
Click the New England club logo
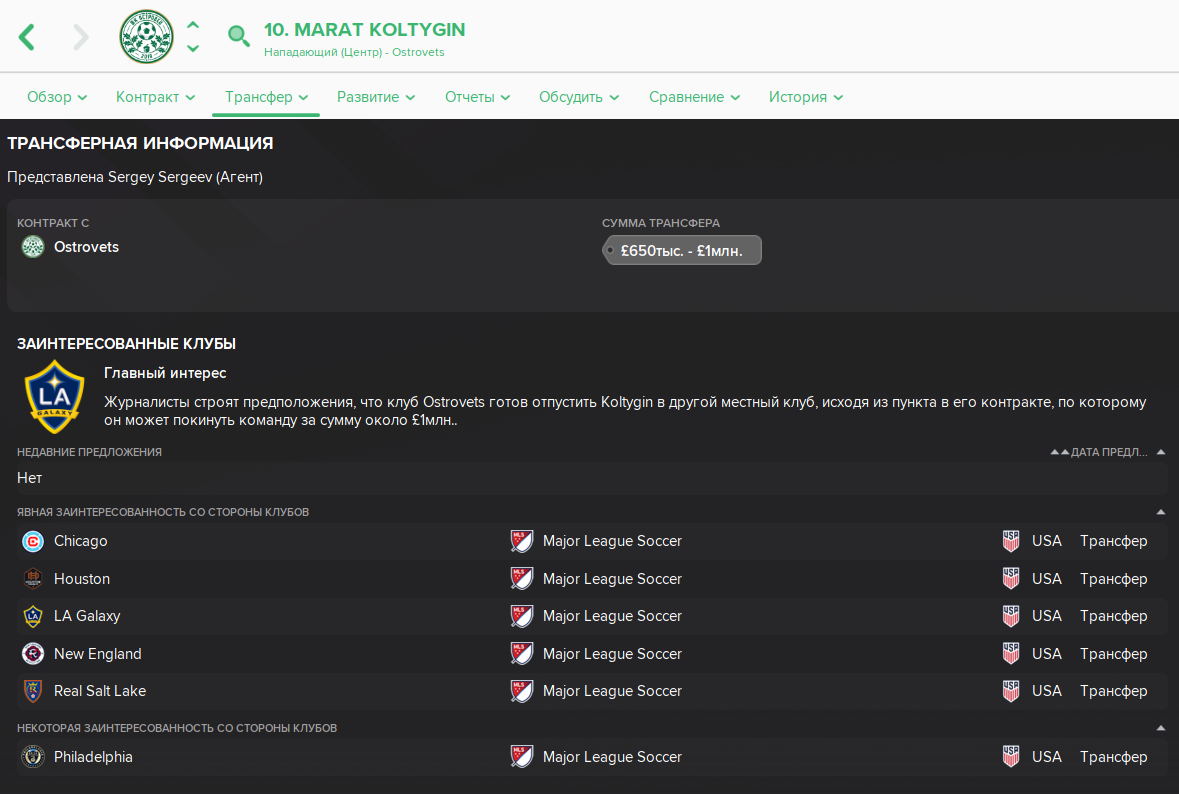[33, 654]
